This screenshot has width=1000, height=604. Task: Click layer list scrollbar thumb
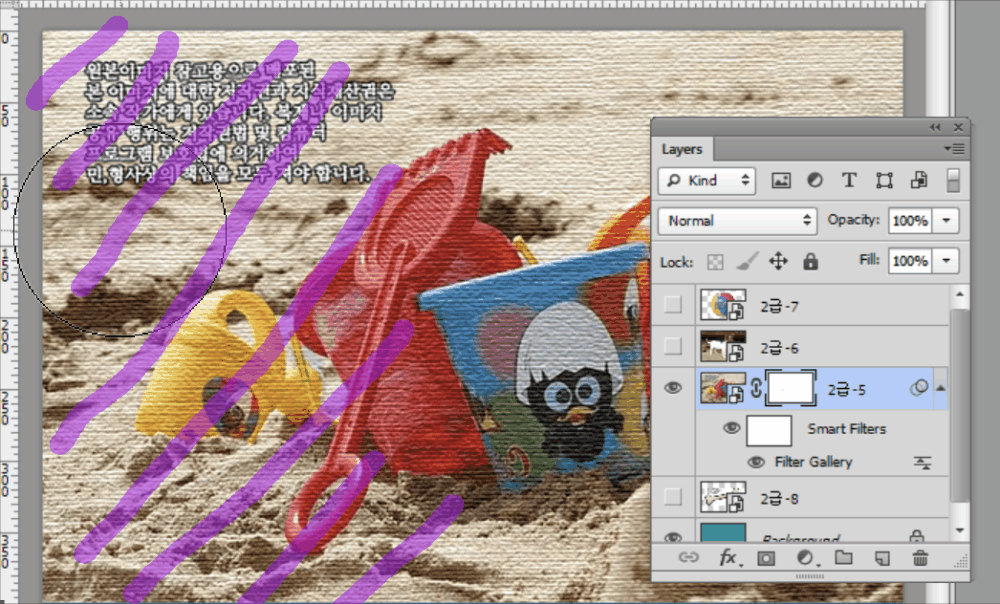pos(960,405)
